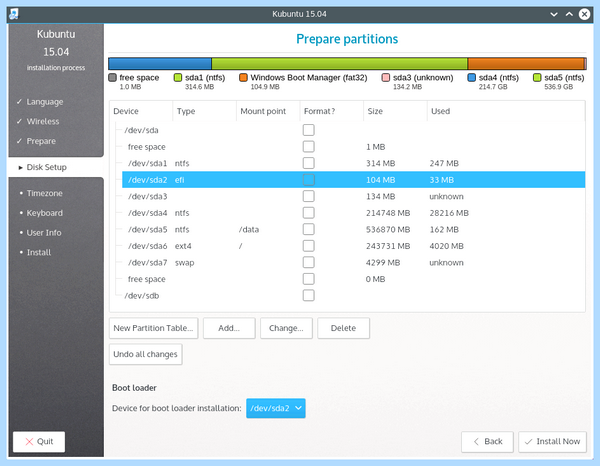The image size is (600, 466).
Task: Click the Timezone step in sidebar
Action: click(x=44, y=193)
